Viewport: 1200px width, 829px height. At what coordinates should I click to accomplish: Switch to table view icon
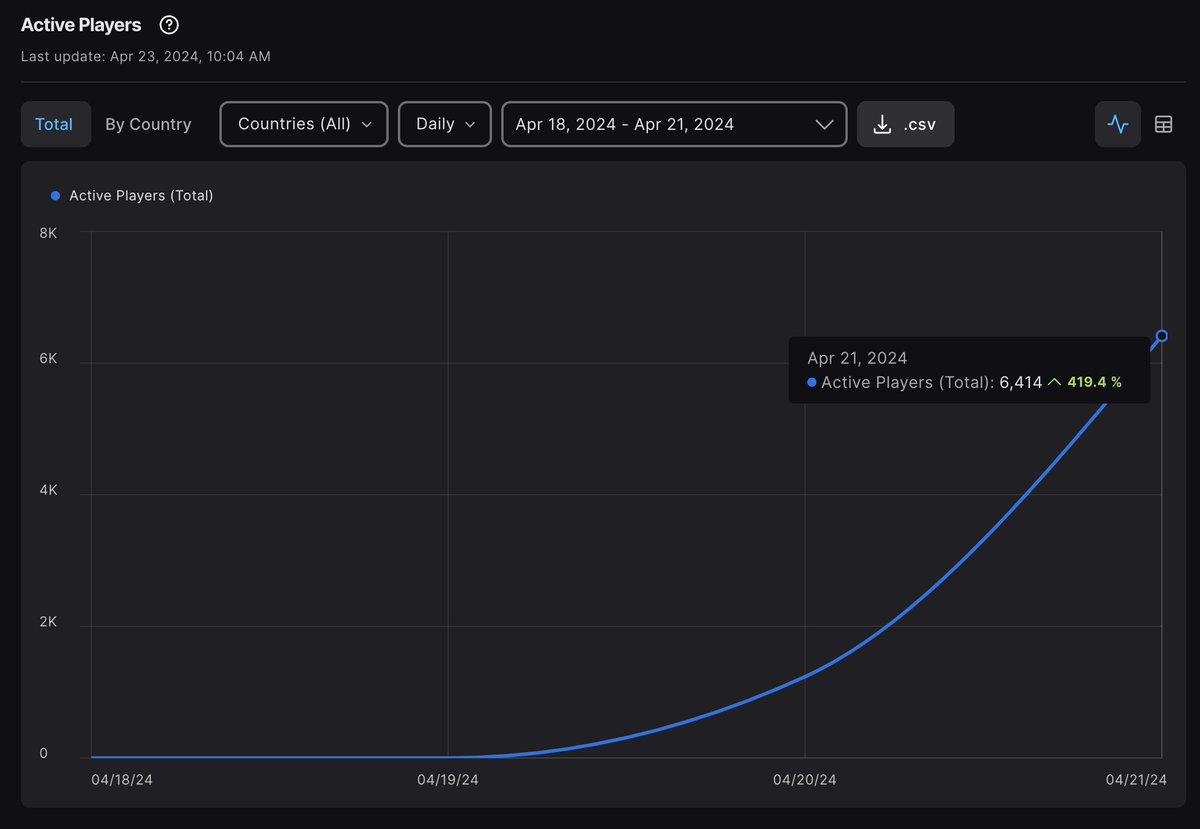click(1163, 124)
